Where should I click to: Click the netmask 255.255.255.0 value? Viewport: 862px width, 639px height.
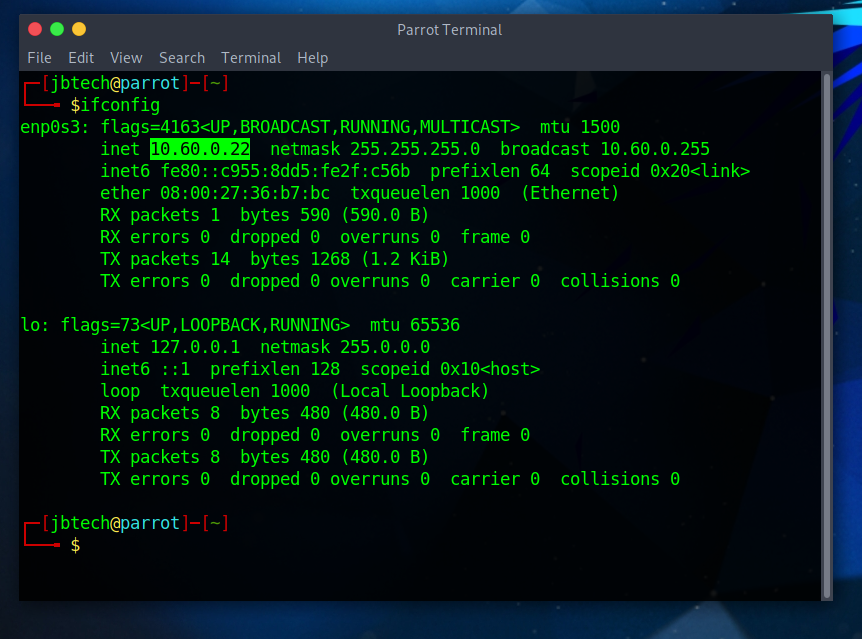415,149
